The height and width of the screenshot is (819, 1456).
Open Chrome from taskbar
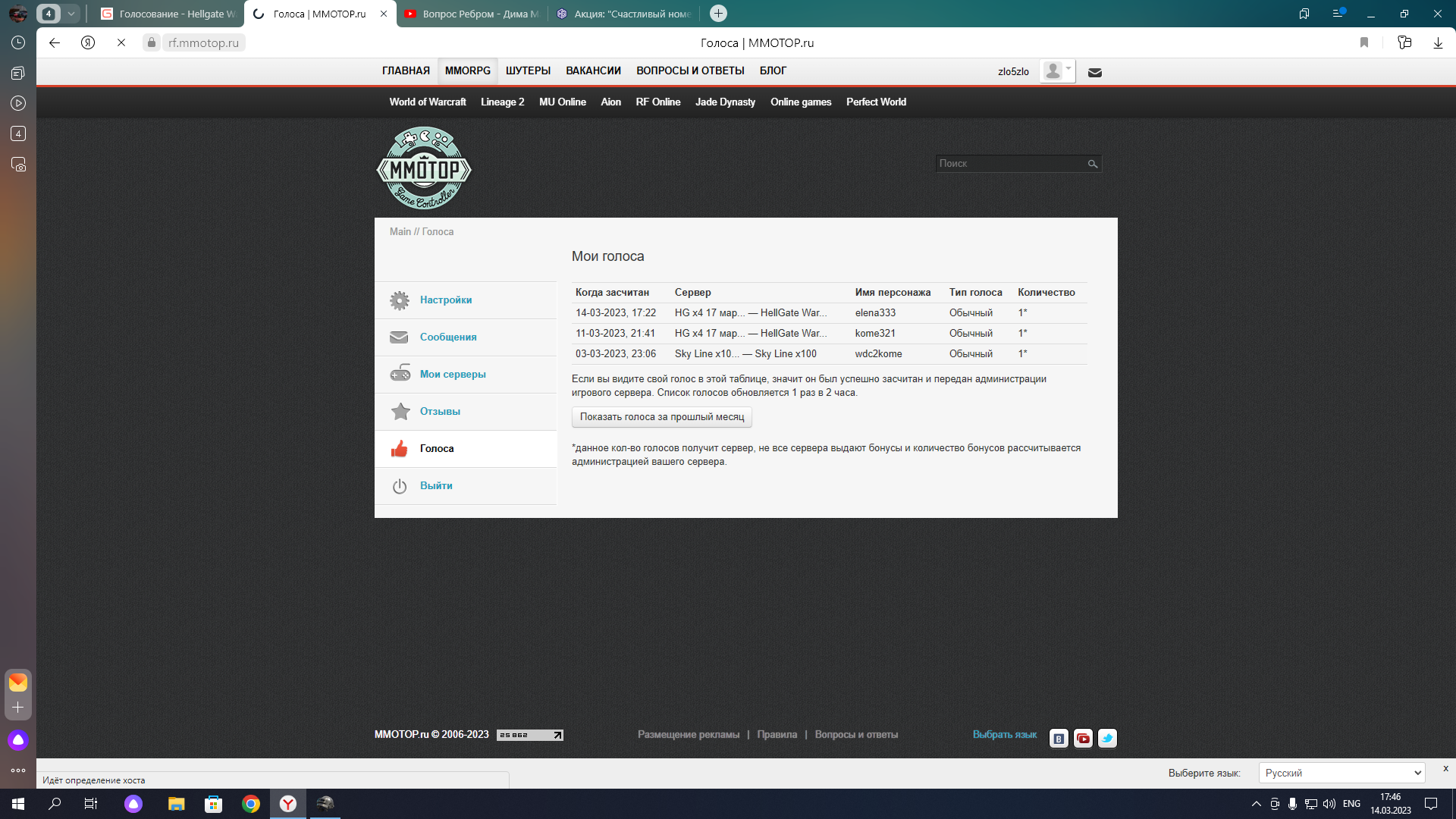(251, 804)
